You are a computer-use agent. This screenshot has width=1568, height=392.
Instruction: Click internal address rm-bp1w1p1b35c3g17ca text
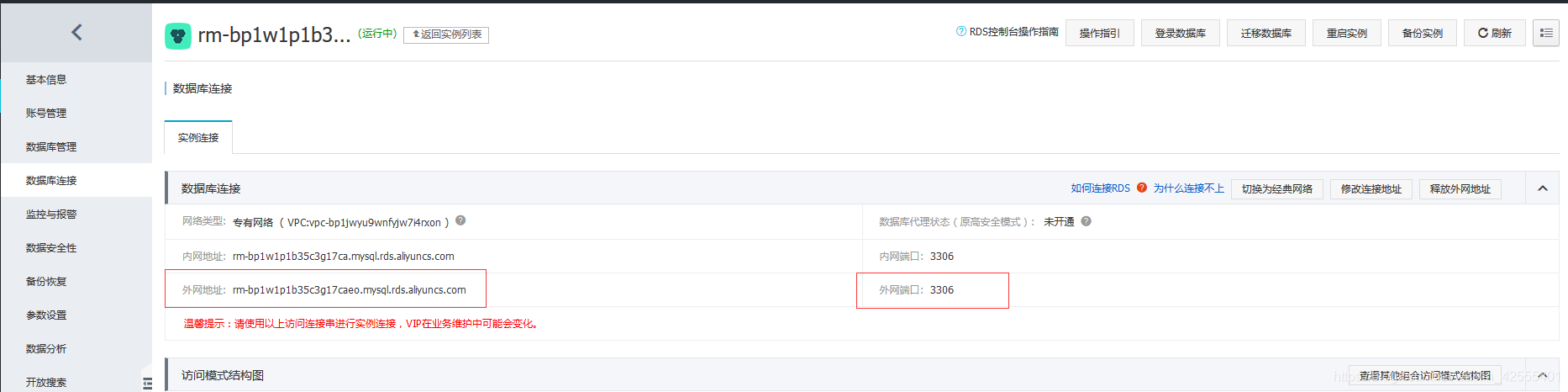[x=343, y=257]
